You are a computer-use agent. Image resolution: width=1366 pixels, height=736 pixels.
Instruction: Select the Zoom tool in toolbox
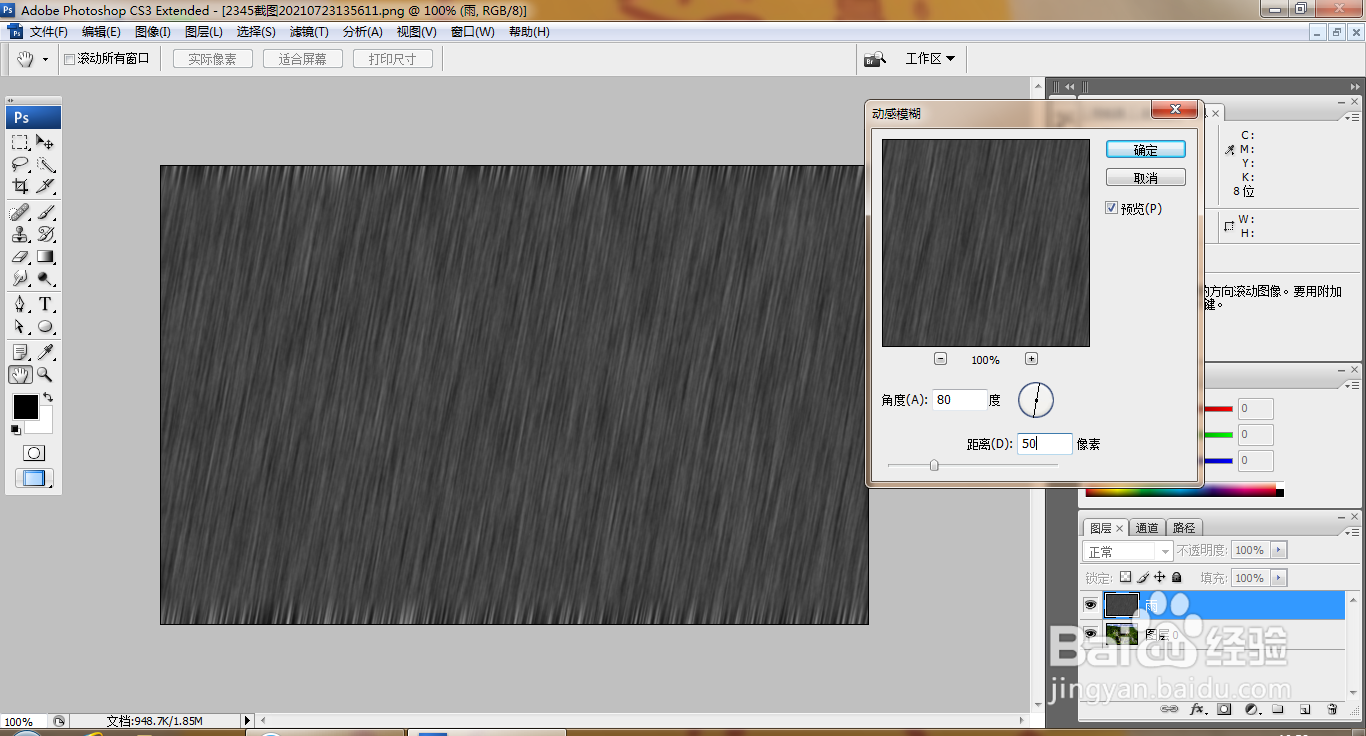[46, 375]
